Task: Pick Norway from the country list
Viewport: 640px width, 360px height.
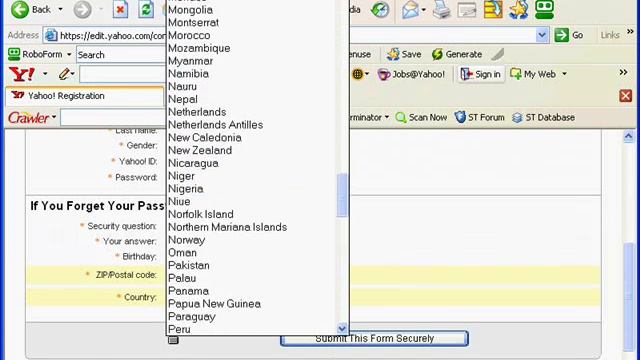Action: (187, 240)
